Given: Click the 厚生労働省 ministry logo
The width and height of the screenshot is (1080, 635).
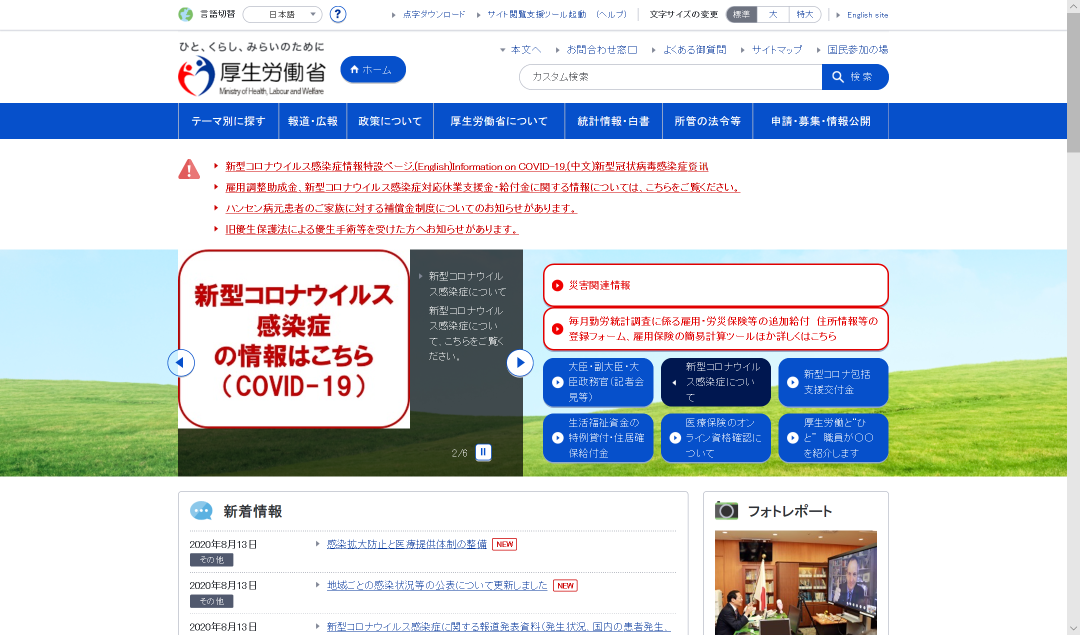Looking at the screenshot, I should (x=252, y=75).
